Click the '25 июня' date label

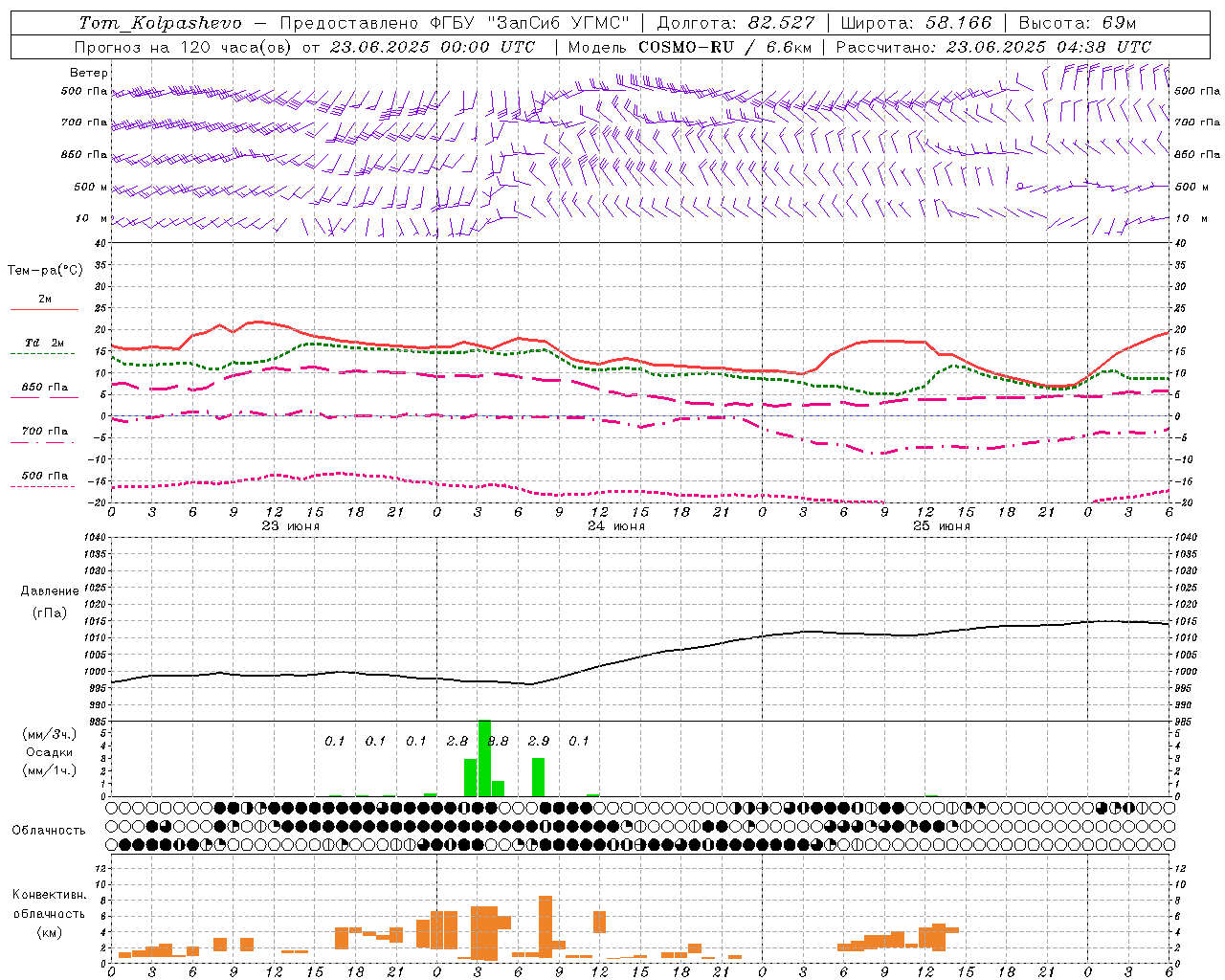coord(942,526)
